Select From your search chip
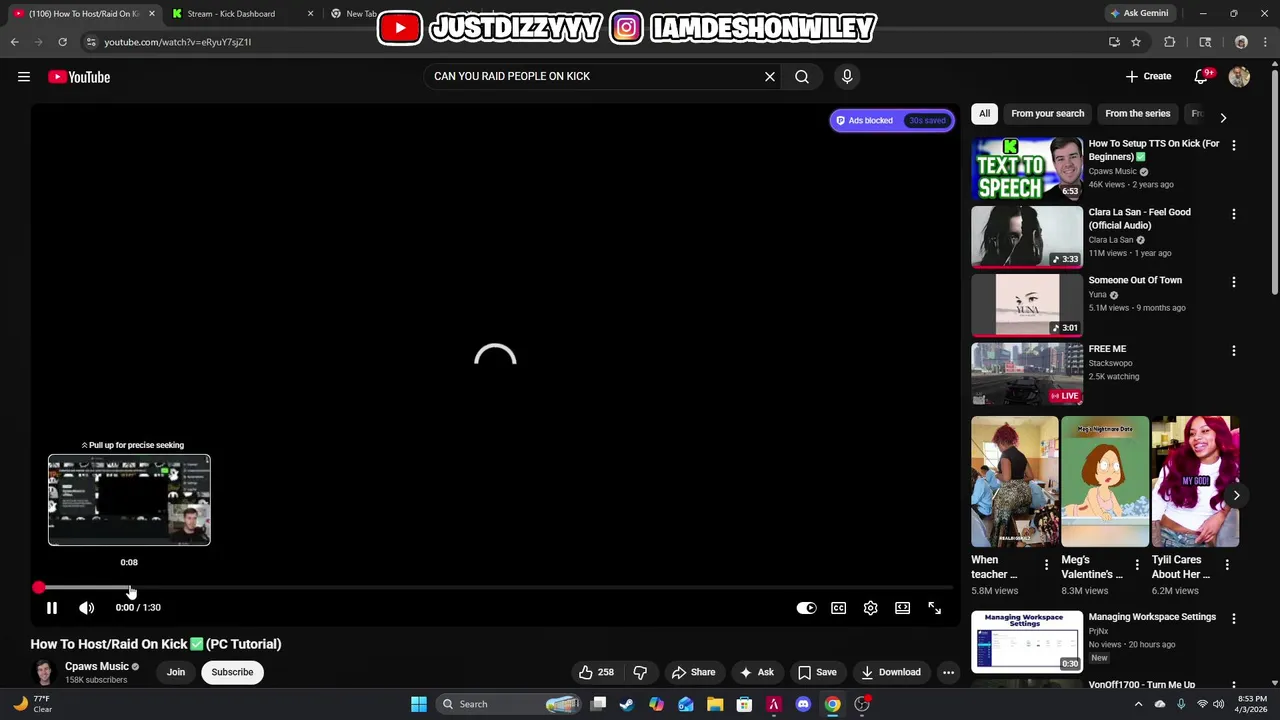 click(1047, 113)
